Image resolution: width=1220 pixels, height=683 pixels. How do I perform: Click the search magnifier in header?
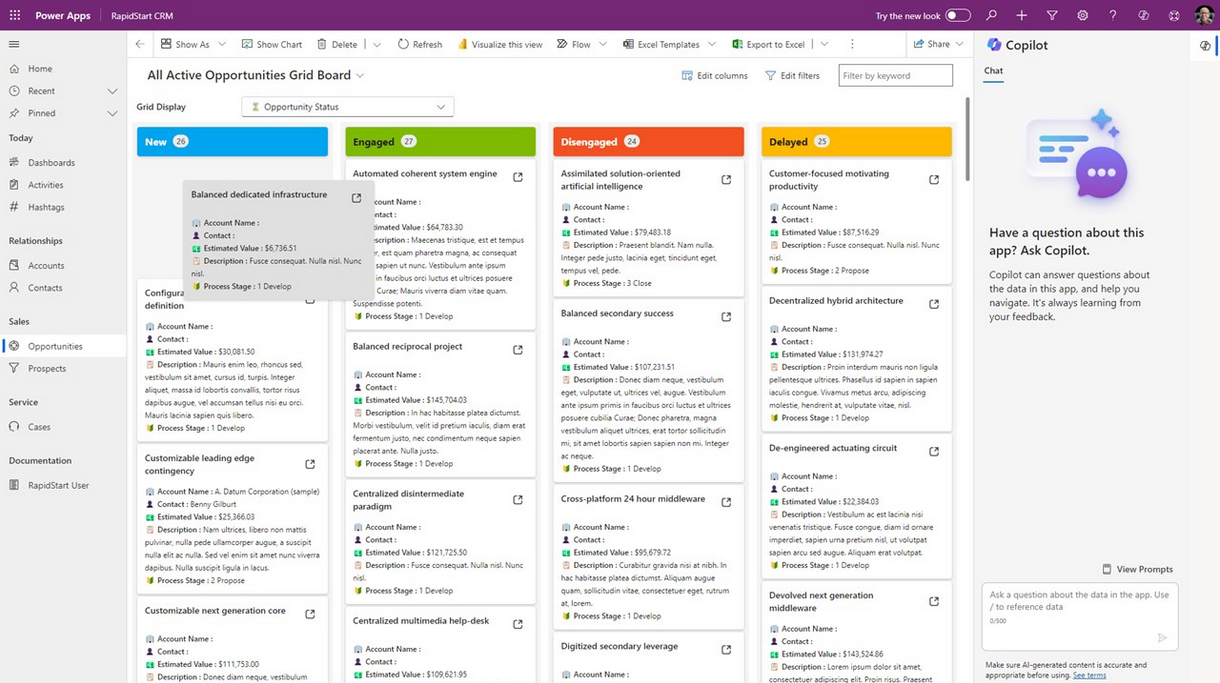[991, 16]
